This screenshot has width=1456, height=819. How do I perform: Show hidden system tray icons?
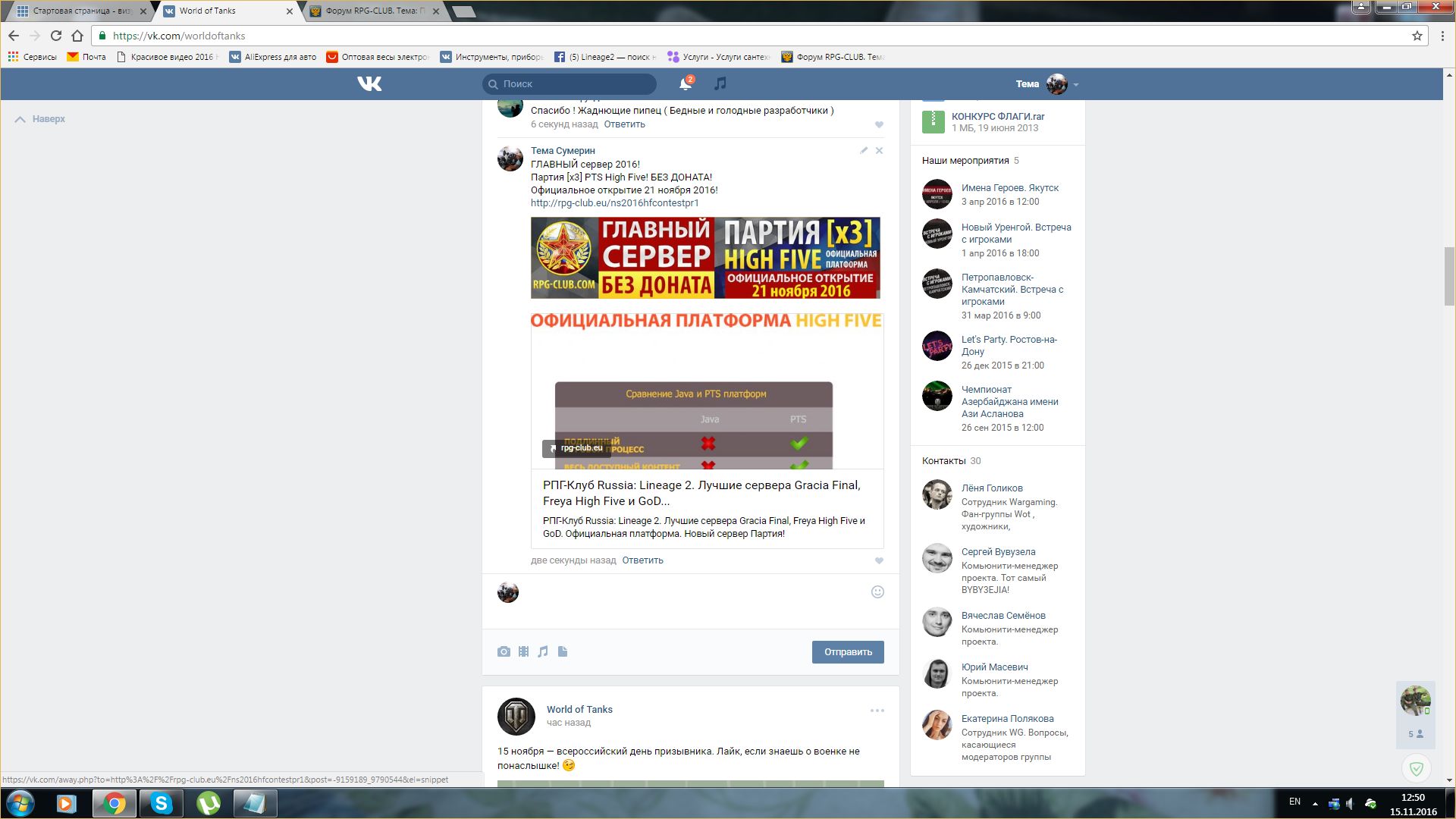[1315, 803]
